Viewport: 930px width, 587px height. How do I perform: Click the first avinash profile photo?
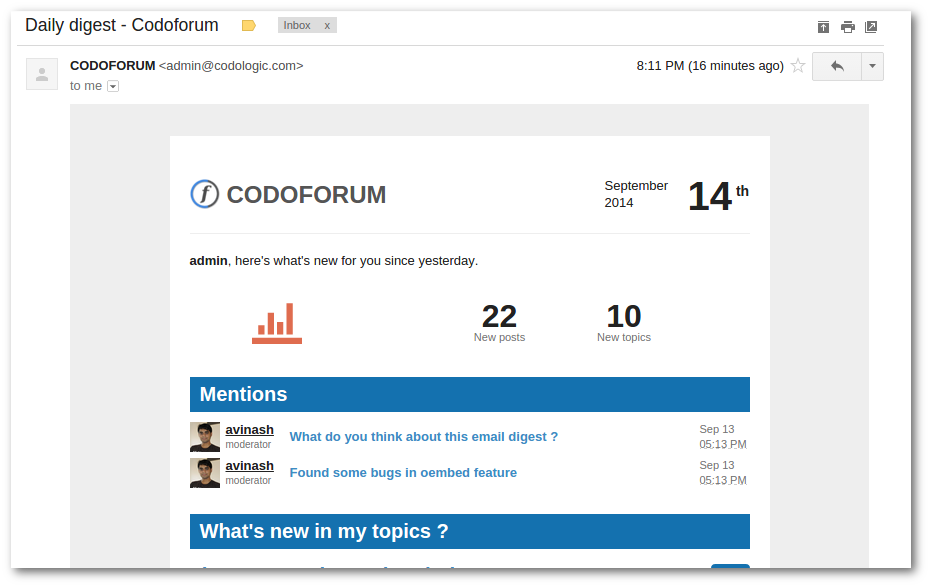tap(205, 437)
